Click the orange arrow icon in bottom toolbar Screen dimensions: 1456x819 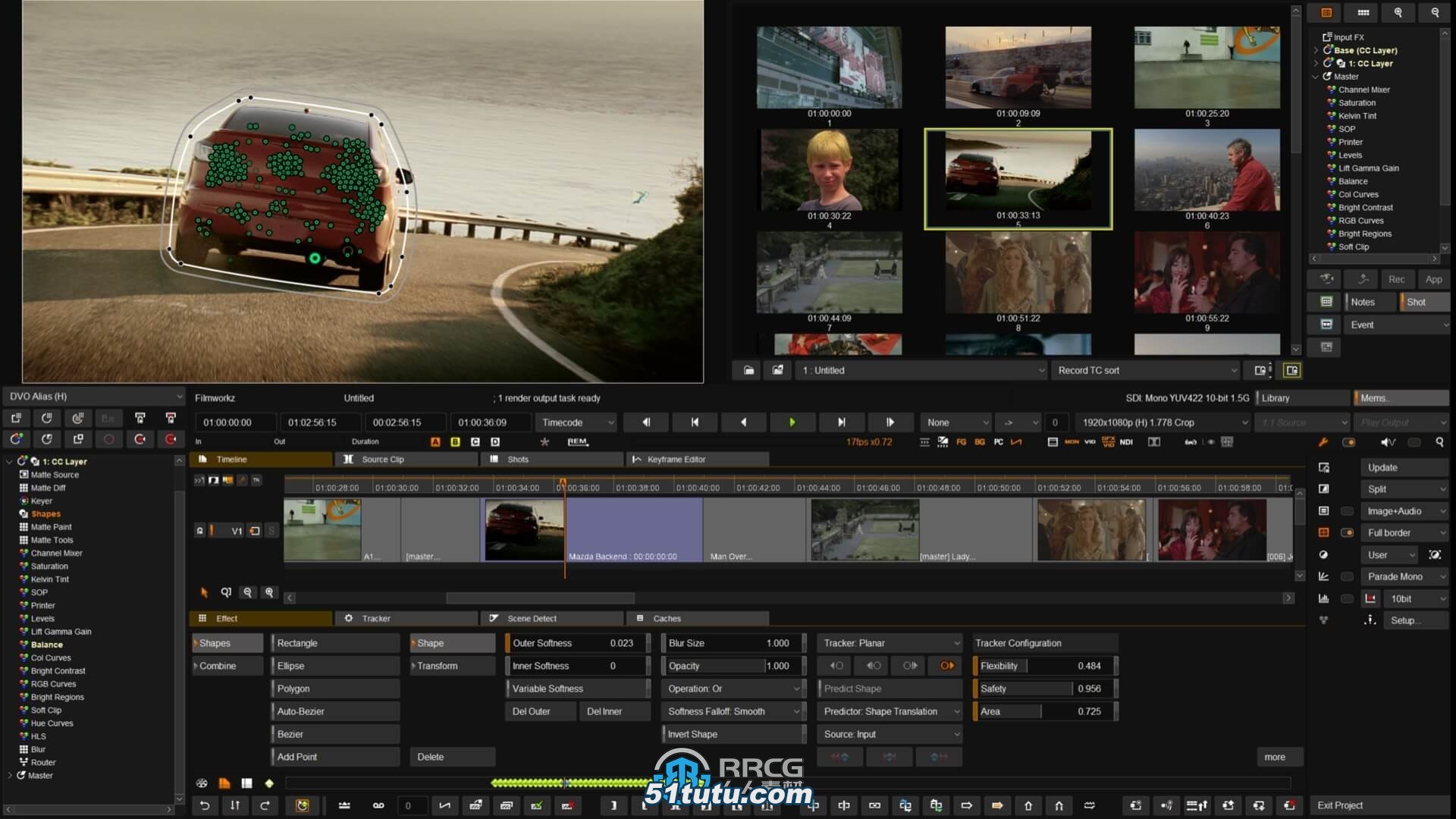click(997, 805)
